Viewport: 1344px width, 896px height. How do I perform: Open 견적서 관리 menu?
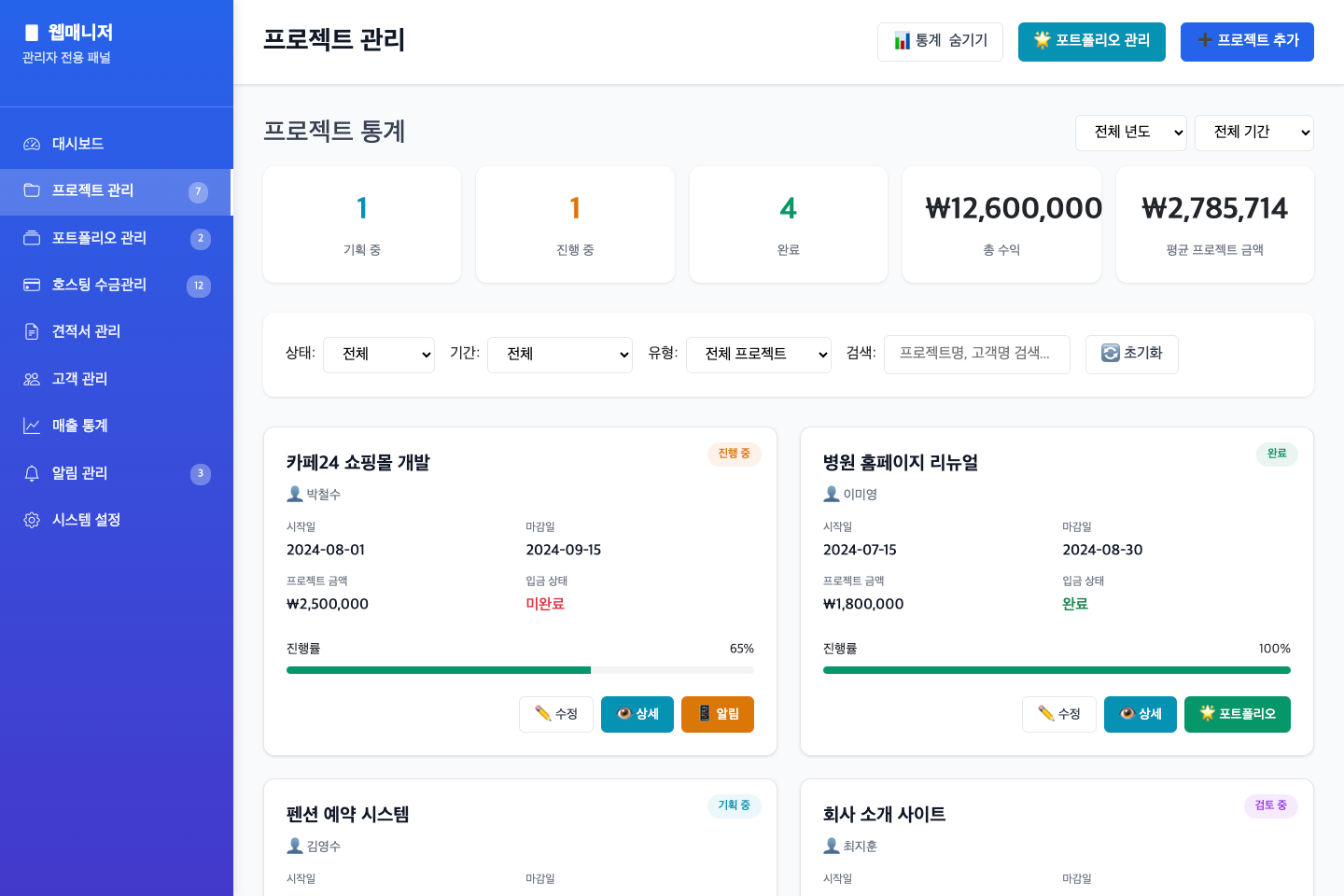coord(117,331)
